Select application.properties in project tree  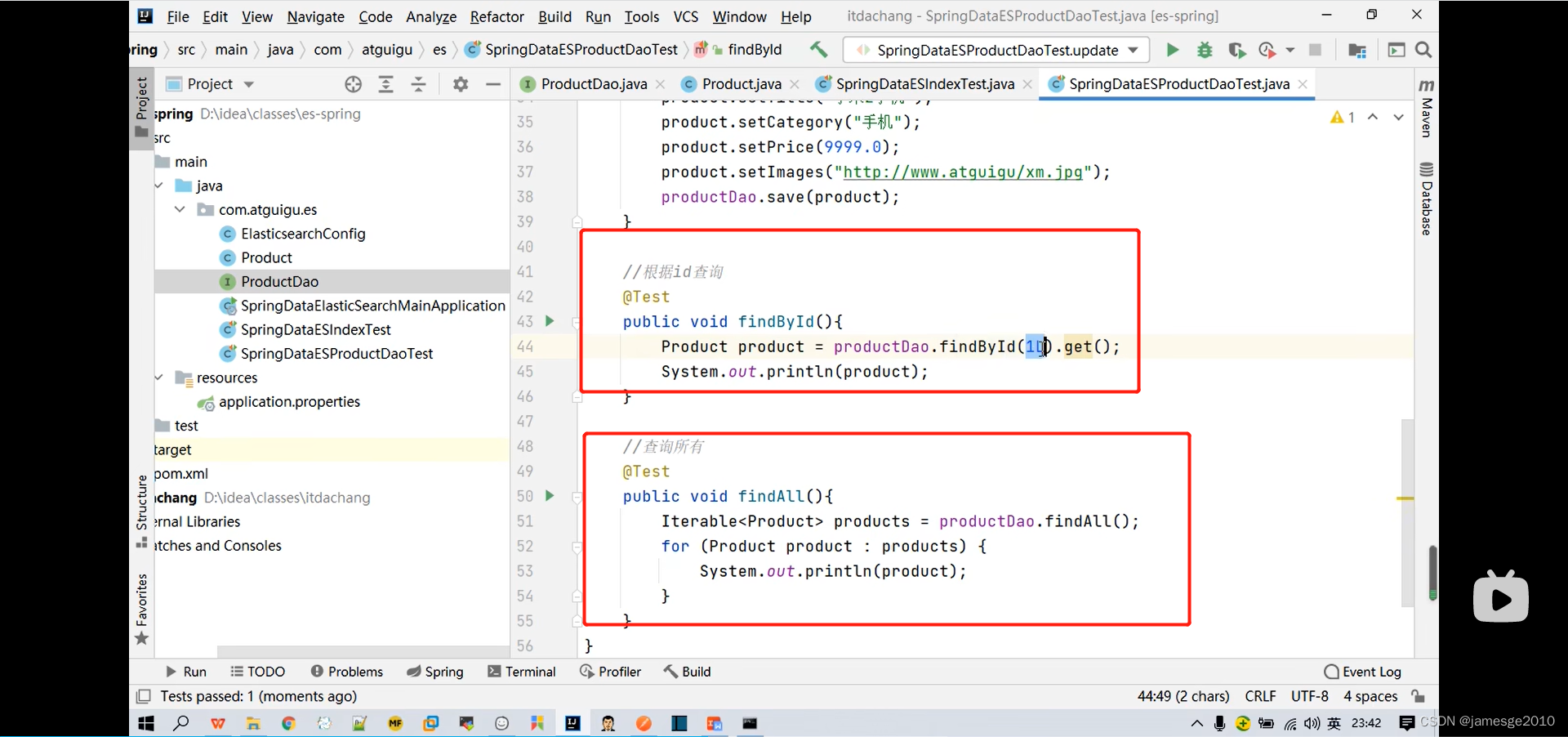[289, 402]
